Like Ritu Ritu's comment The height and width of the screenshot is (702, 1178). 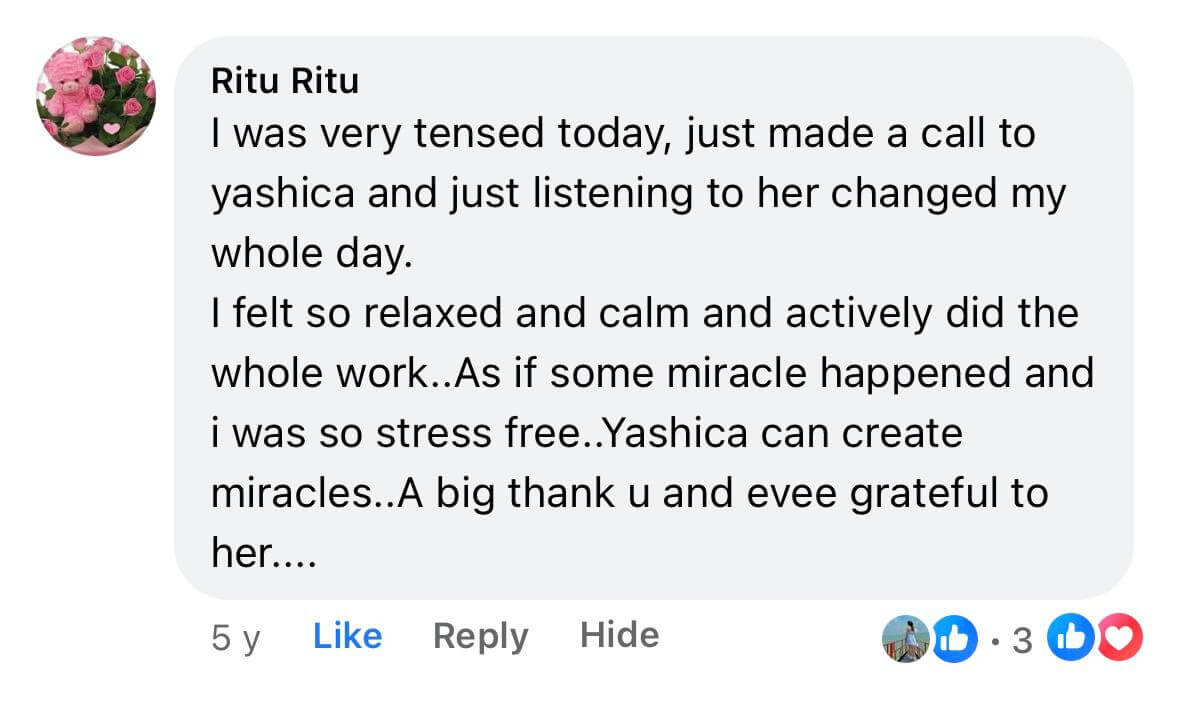pos(347,636)
